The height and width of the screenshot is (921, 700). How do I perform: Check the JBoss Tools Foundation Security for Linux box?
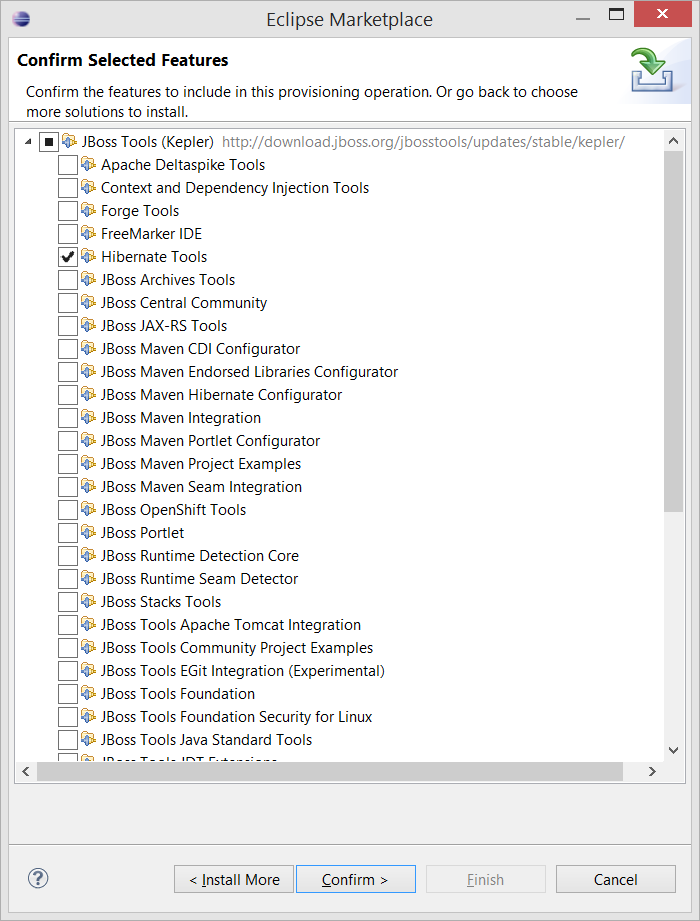tap(68, 717)
